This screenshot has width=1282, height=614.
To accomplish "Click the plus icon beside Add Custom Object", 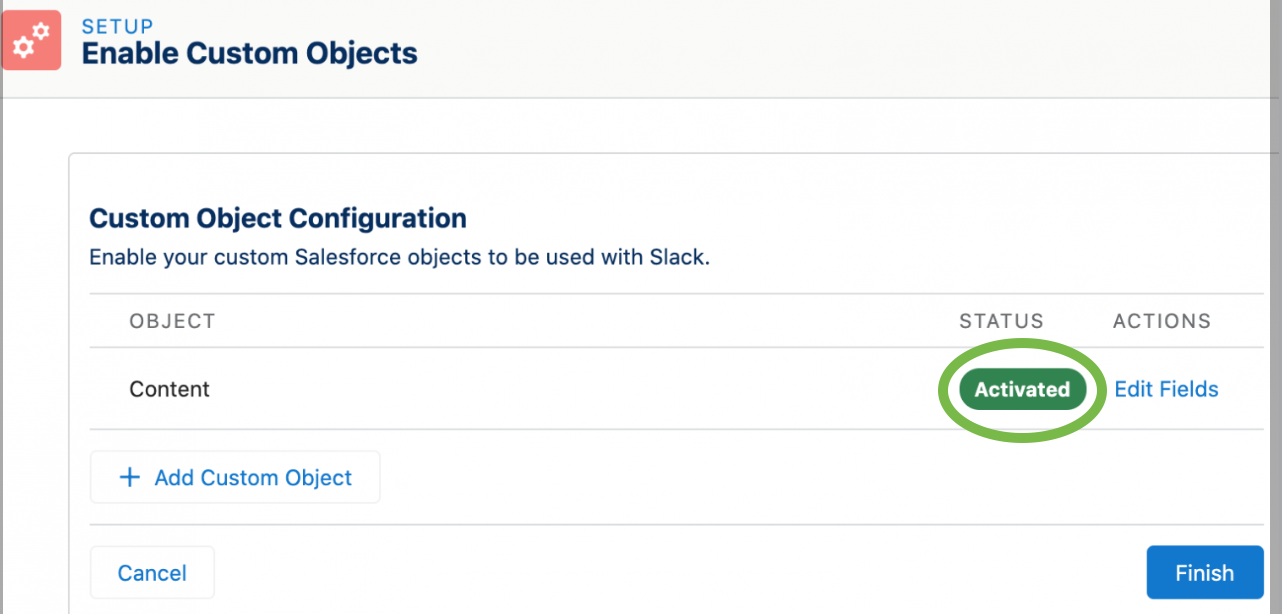I will click(130, 477).
